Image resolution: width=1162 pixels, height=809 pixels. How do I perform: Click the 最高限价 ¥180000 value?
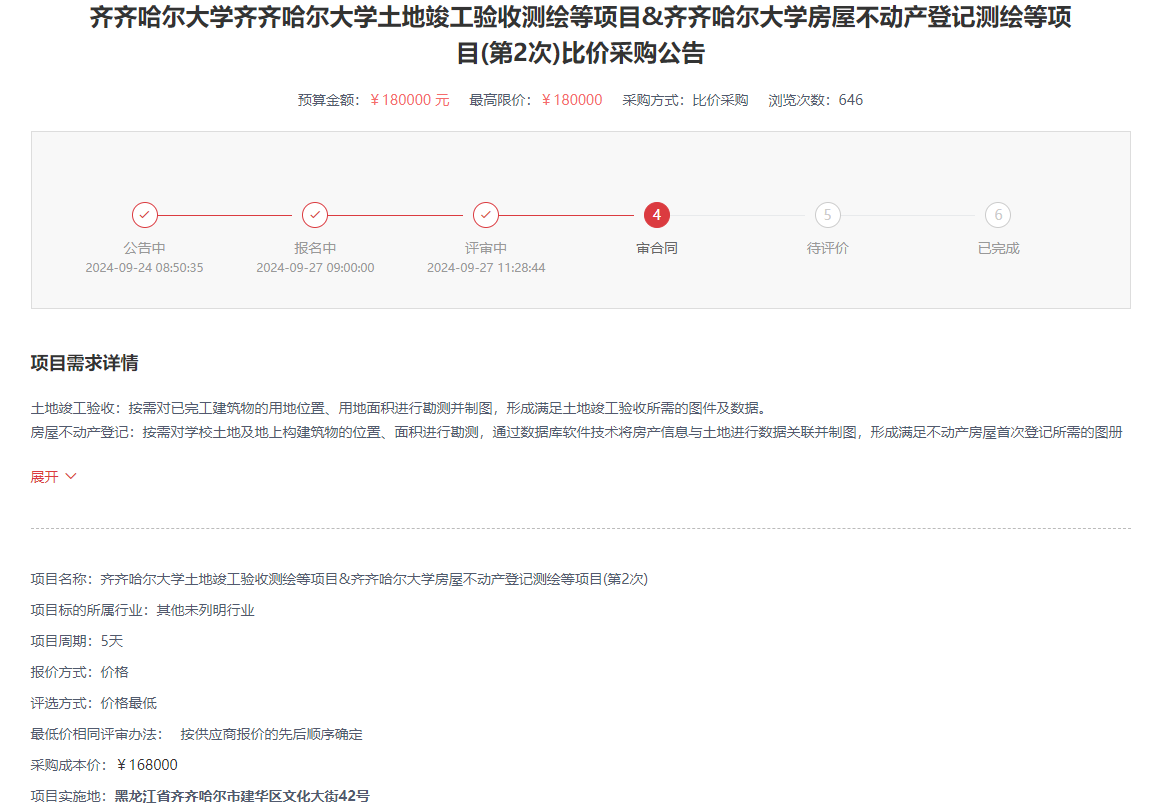[571, 100]
